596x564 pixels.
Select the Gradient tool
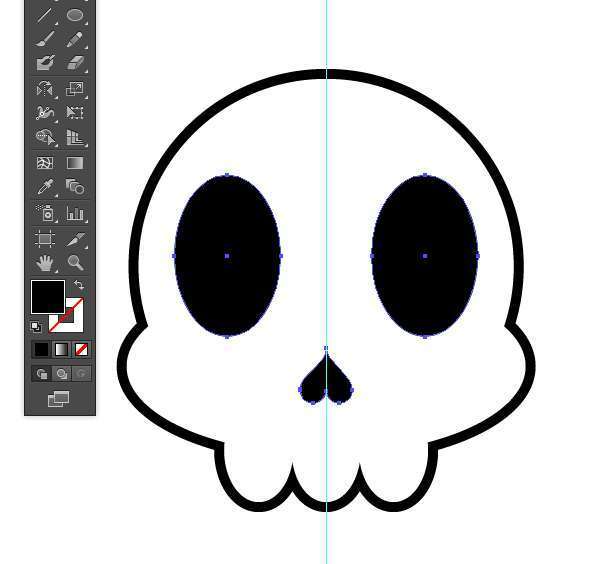[x=75, y=163]
